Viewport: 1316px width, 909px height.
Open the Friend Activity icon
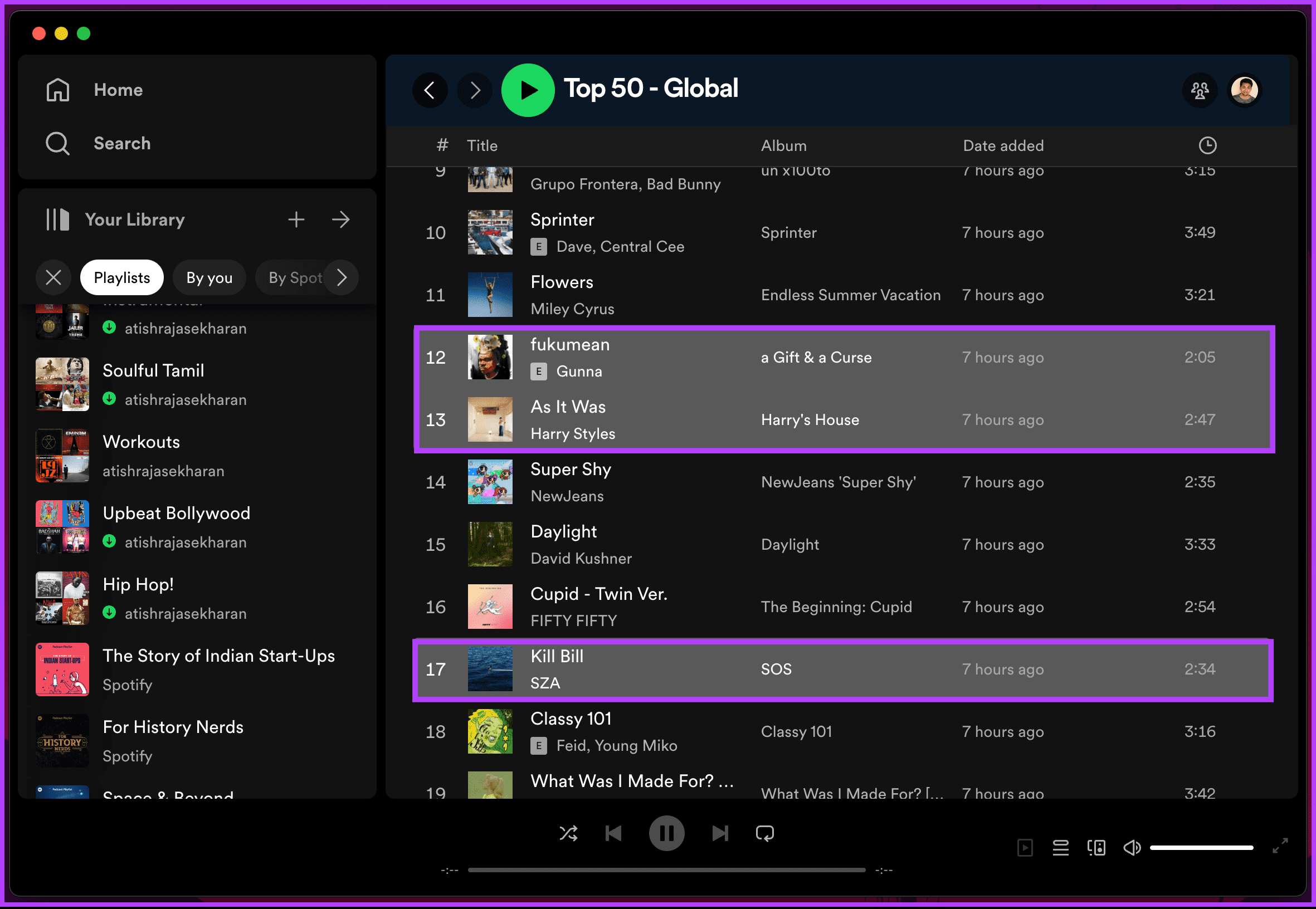(x=1199, y=90)
